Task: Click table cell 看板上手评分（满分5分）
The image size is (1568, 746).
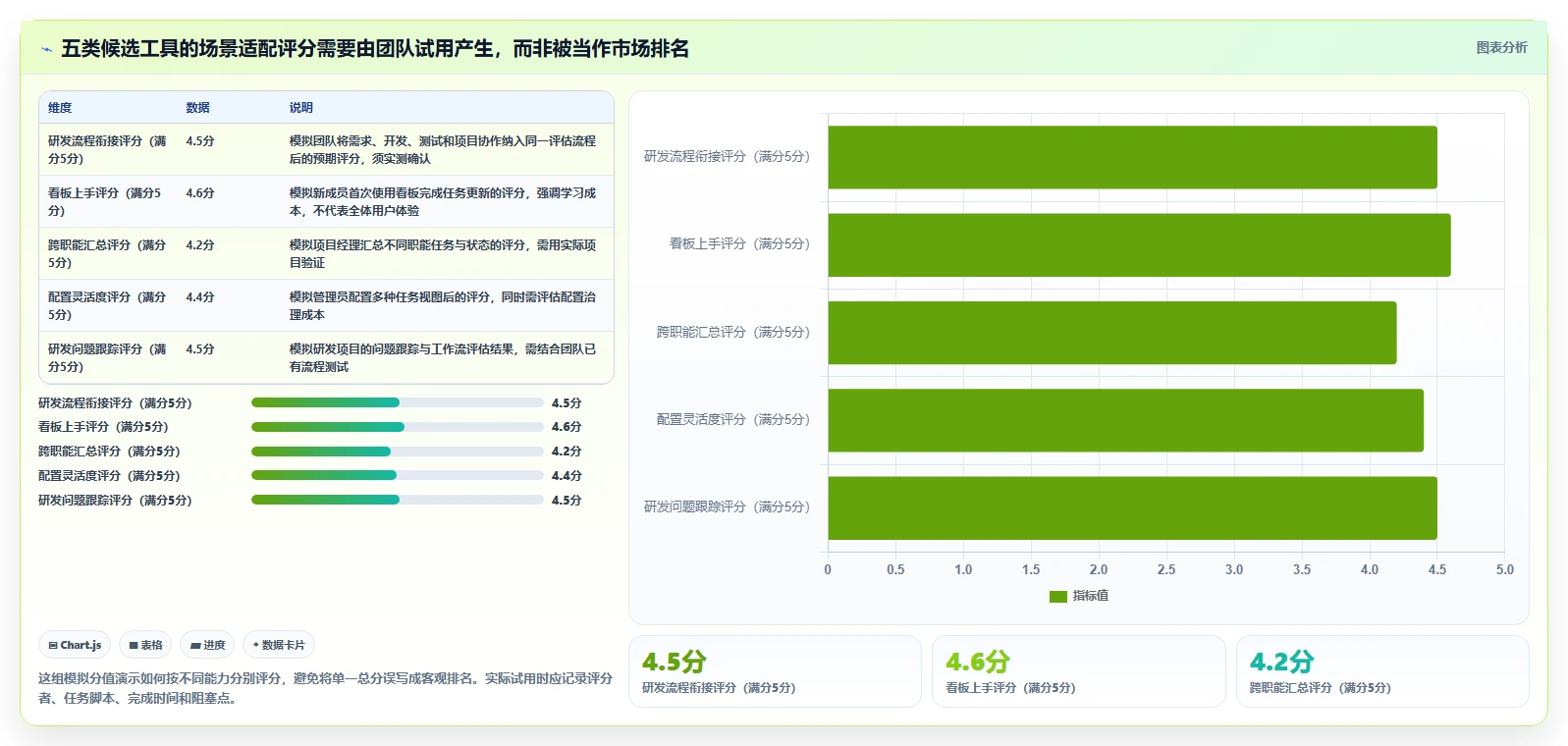Action: pos(108,202)
